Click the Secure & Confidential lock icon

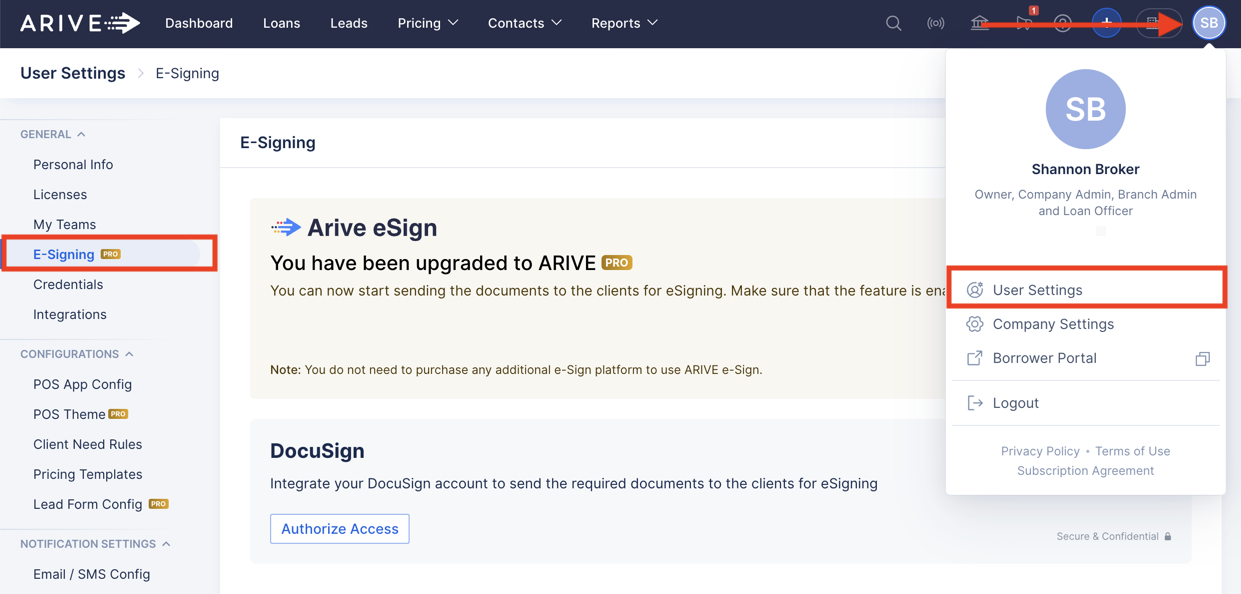(1167, 536)
